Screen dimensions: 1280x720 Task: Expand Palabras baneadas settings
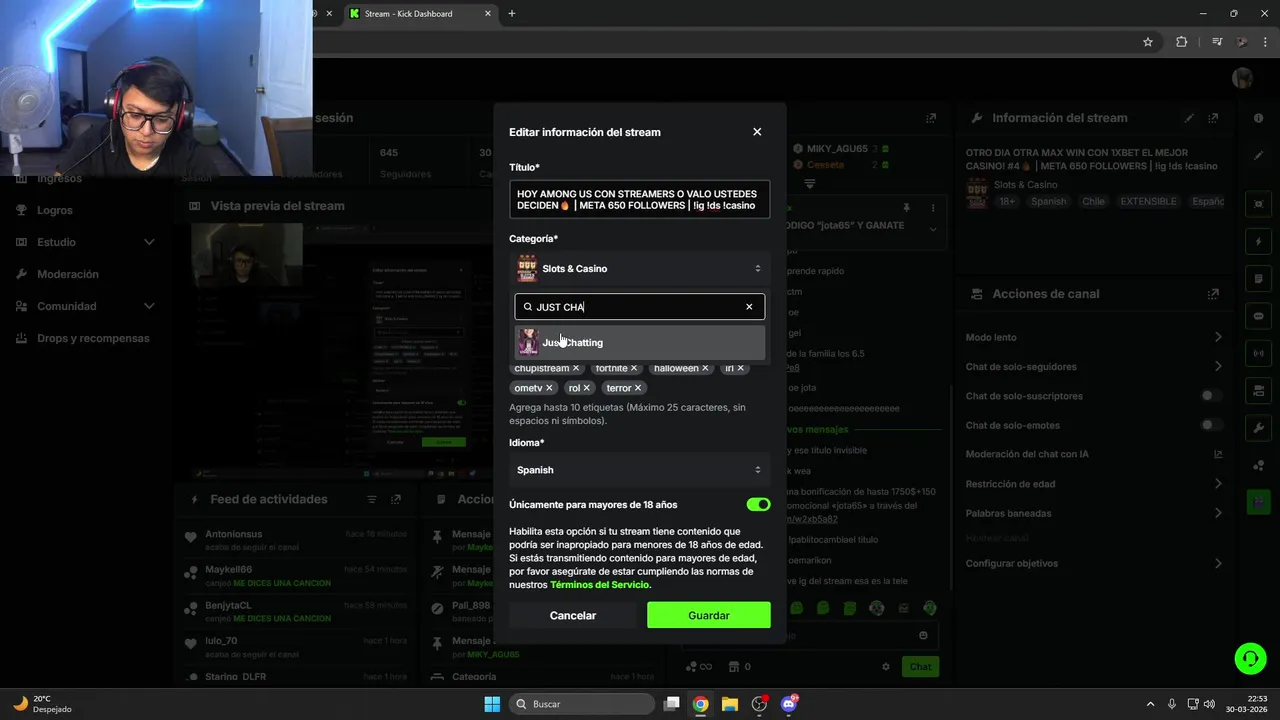tap(1218, 513)
